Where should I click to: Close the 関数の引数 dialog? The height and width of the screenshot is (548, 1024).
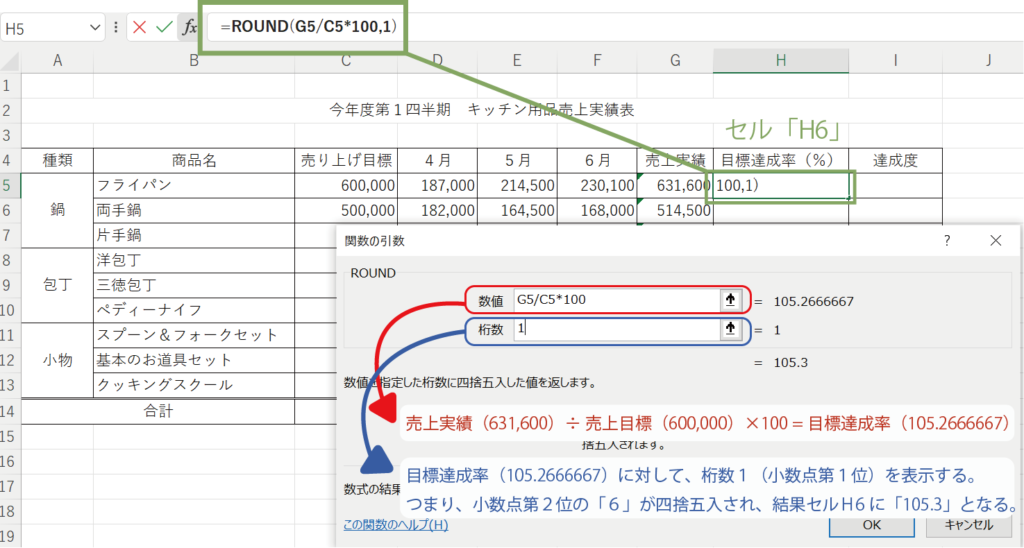tap(995, 241)
